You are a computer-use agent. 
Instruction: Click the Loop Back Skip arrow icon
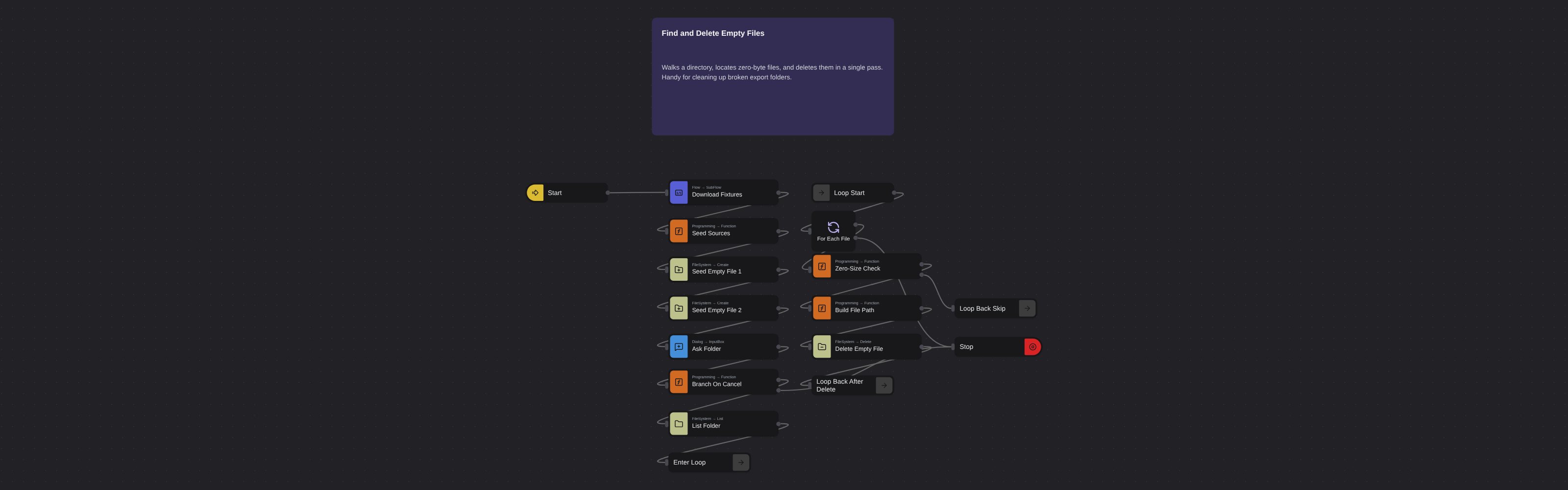pos(1027,309)
